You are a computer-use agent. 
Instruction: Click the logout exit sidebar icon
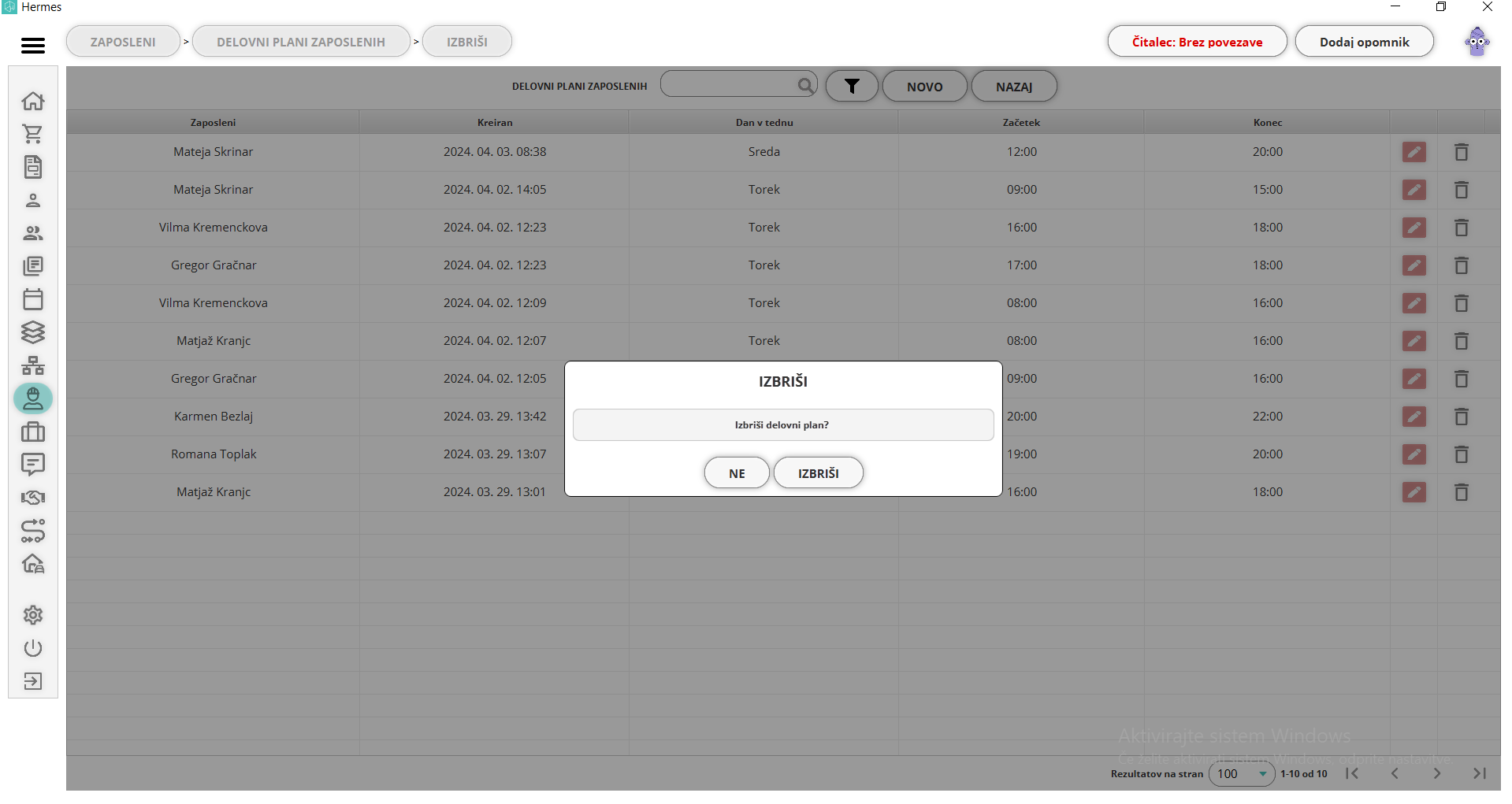(x=33, y=681)
